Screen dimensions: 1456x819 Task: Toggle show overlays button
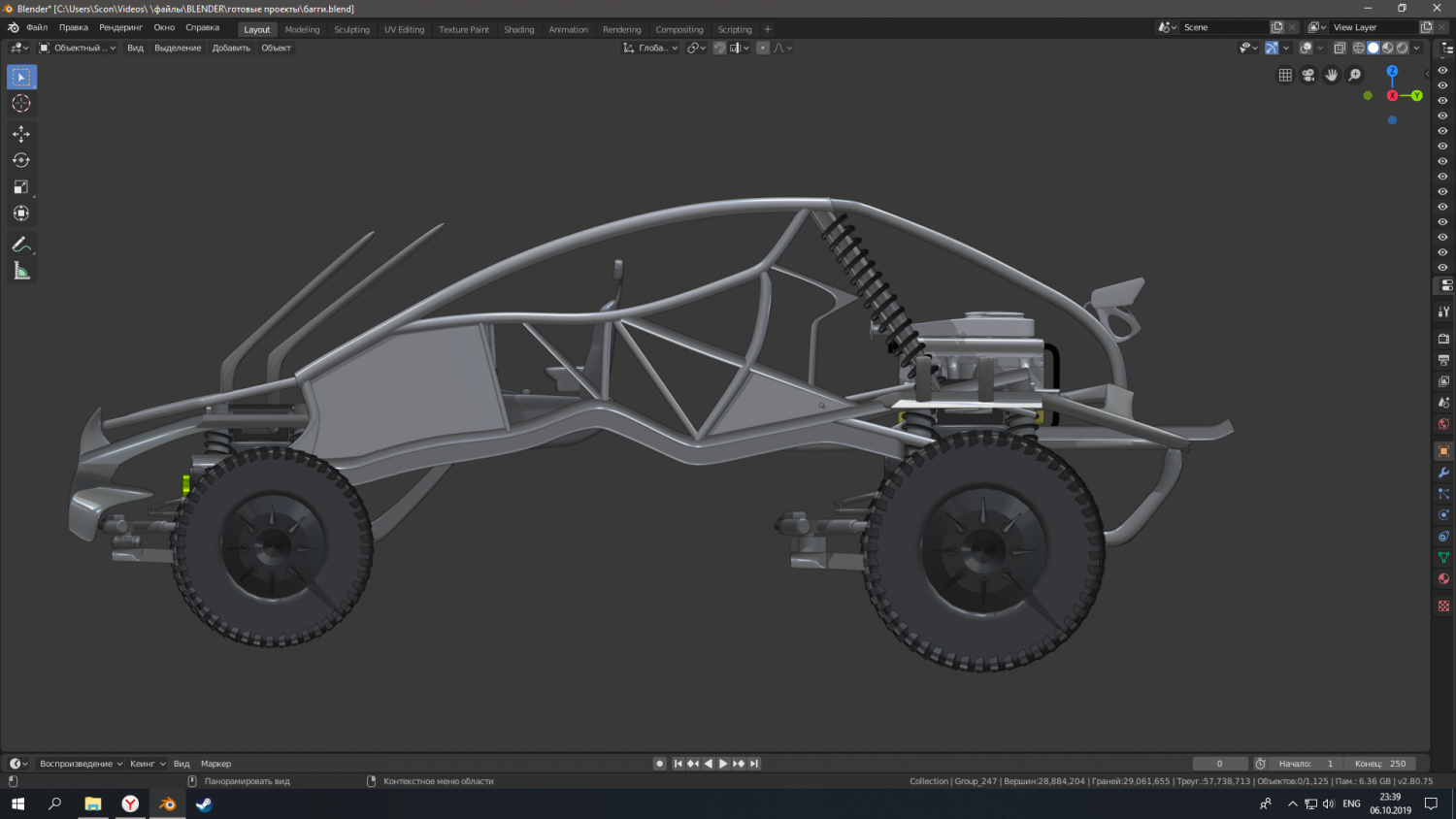[1307, 48]
